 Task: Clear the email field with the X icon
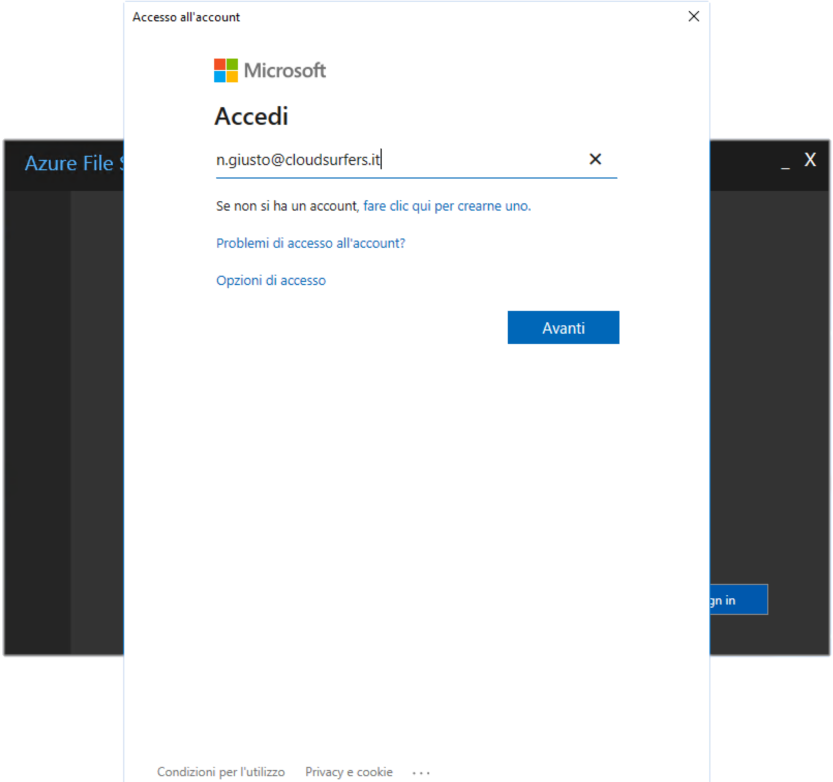coord(595,159)
